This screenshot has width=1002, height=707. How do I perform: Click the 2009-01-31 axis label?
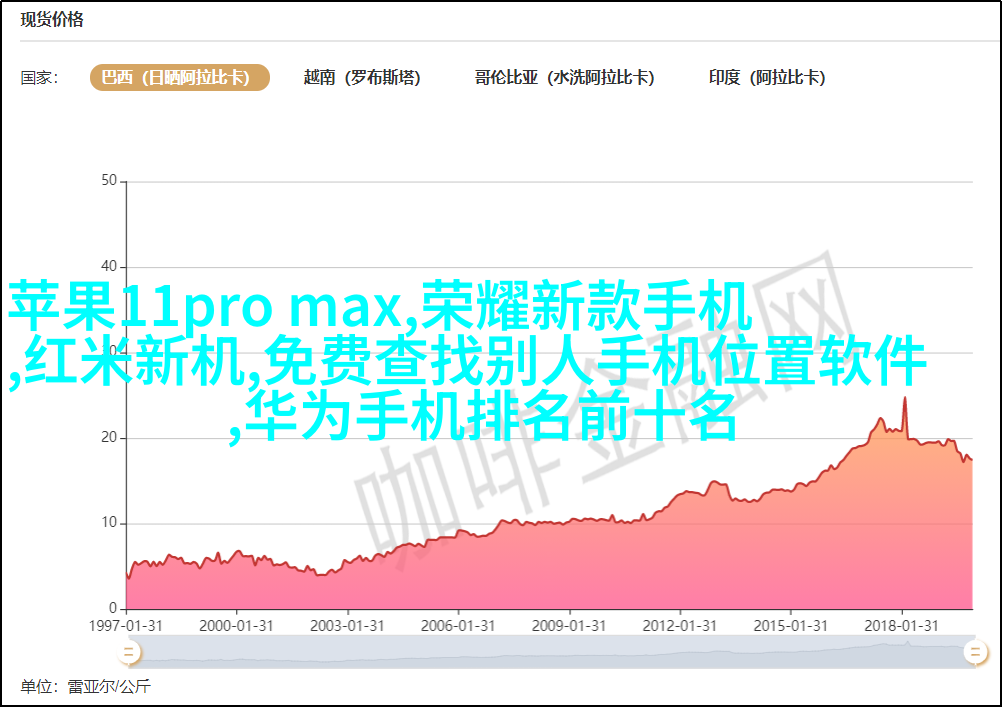pyautogui.click(x=569, y=626)
